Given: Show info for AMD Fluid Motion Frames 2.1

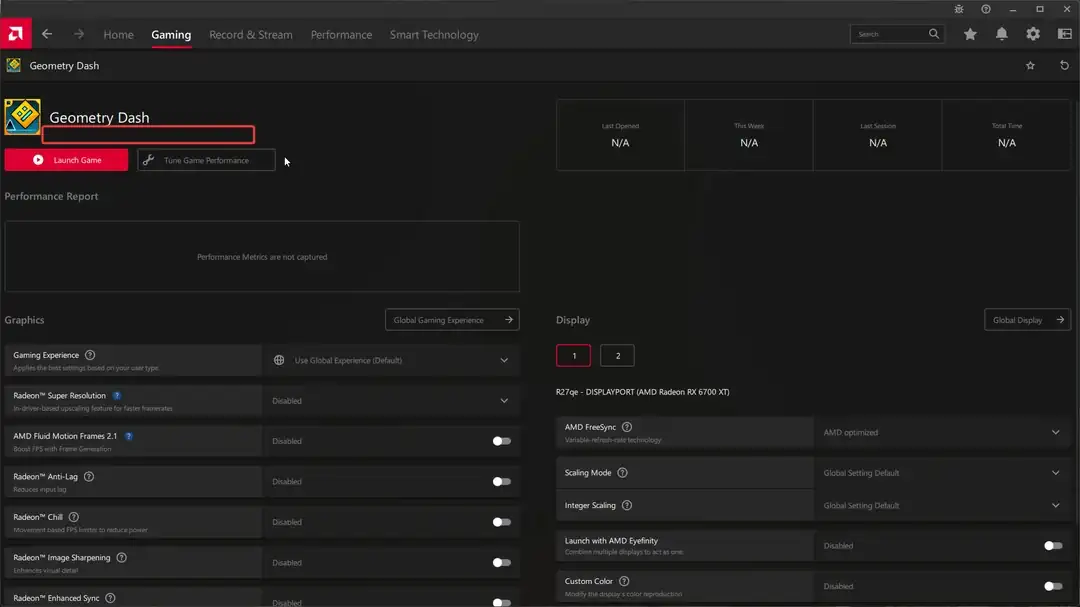Looking at the screenshot, I should (128, 436).
